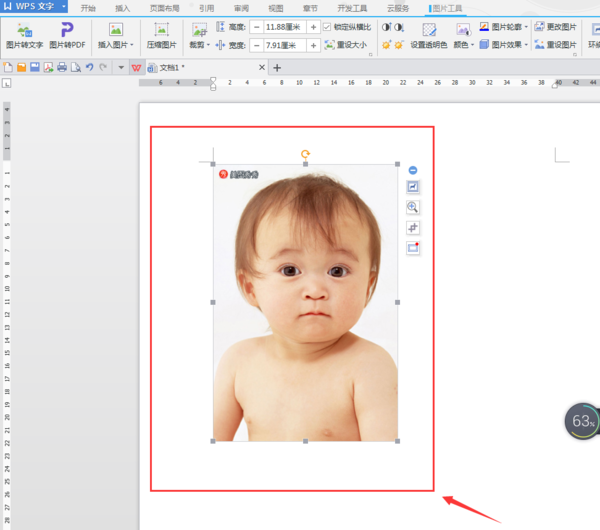This screenshot has width=600, height=530.
Task: Click the save icon in the quick access toolbar
Action: click(x=35, y=67)
